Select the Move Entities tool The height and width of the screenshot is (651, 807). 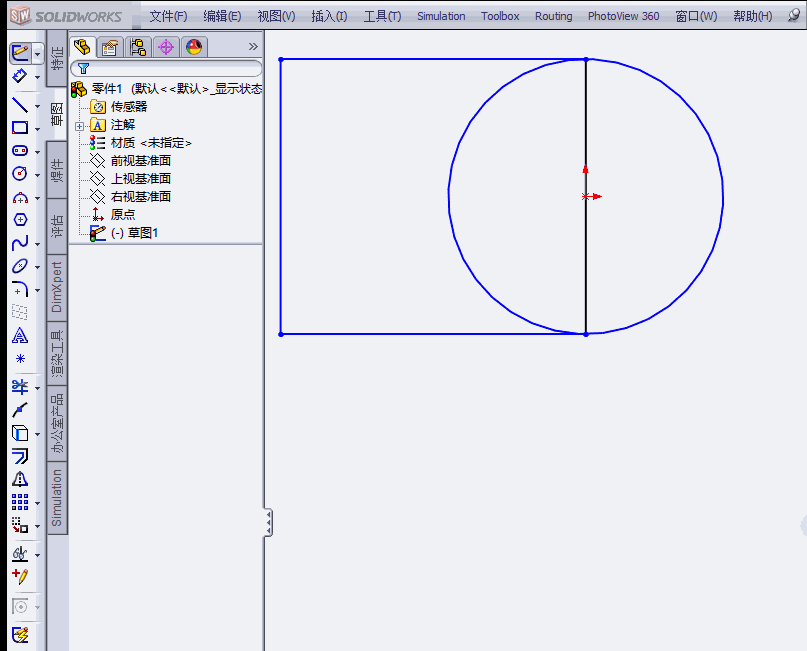[20, 525]
